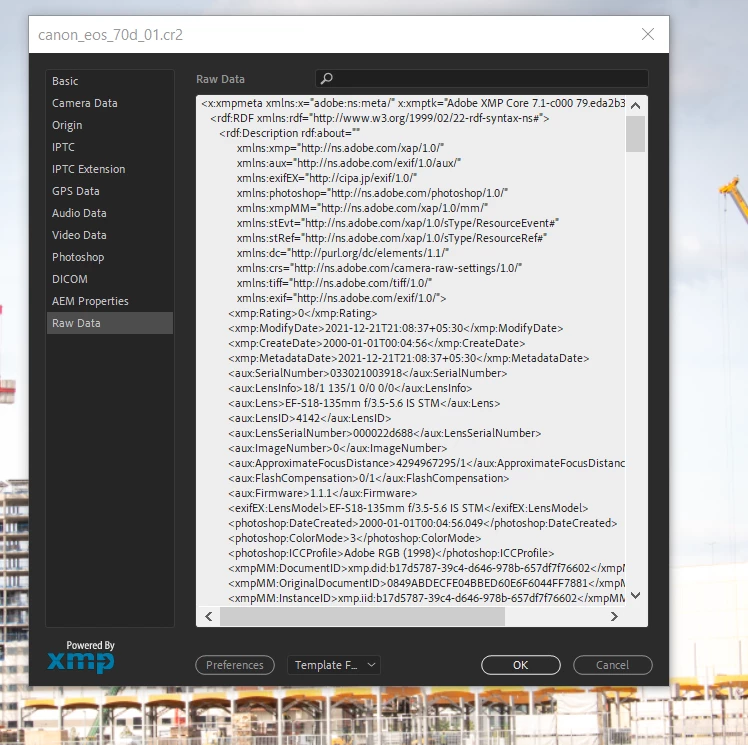Screen dimensions: 748x745
Task: Click the xmpMM:DocumentID line
Action: 426,568
